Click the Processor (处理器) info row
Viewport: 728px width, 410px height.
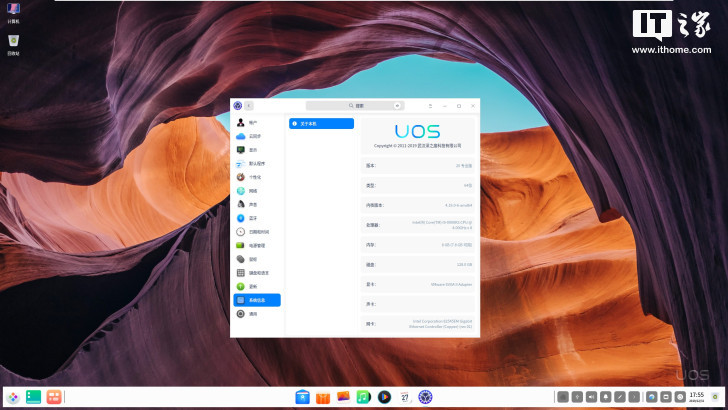(x=418, y=225)
